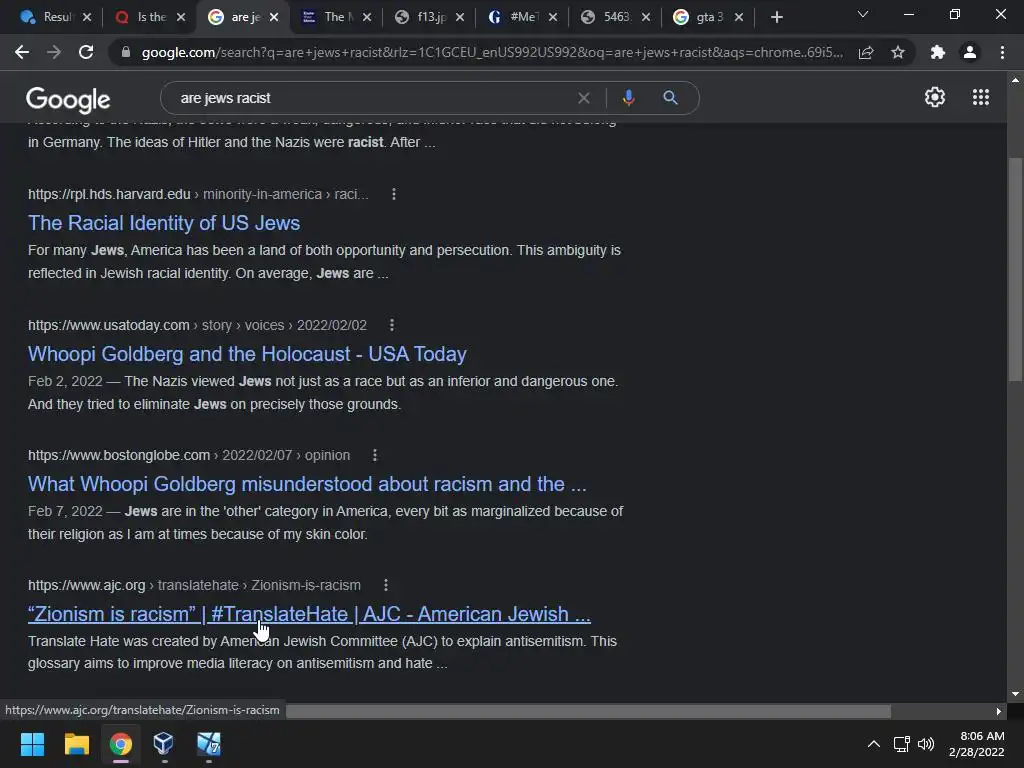Click the vertical scrollbar thumb
The height and width of the screenshot is (768, 1024).
coord(1015,269)
